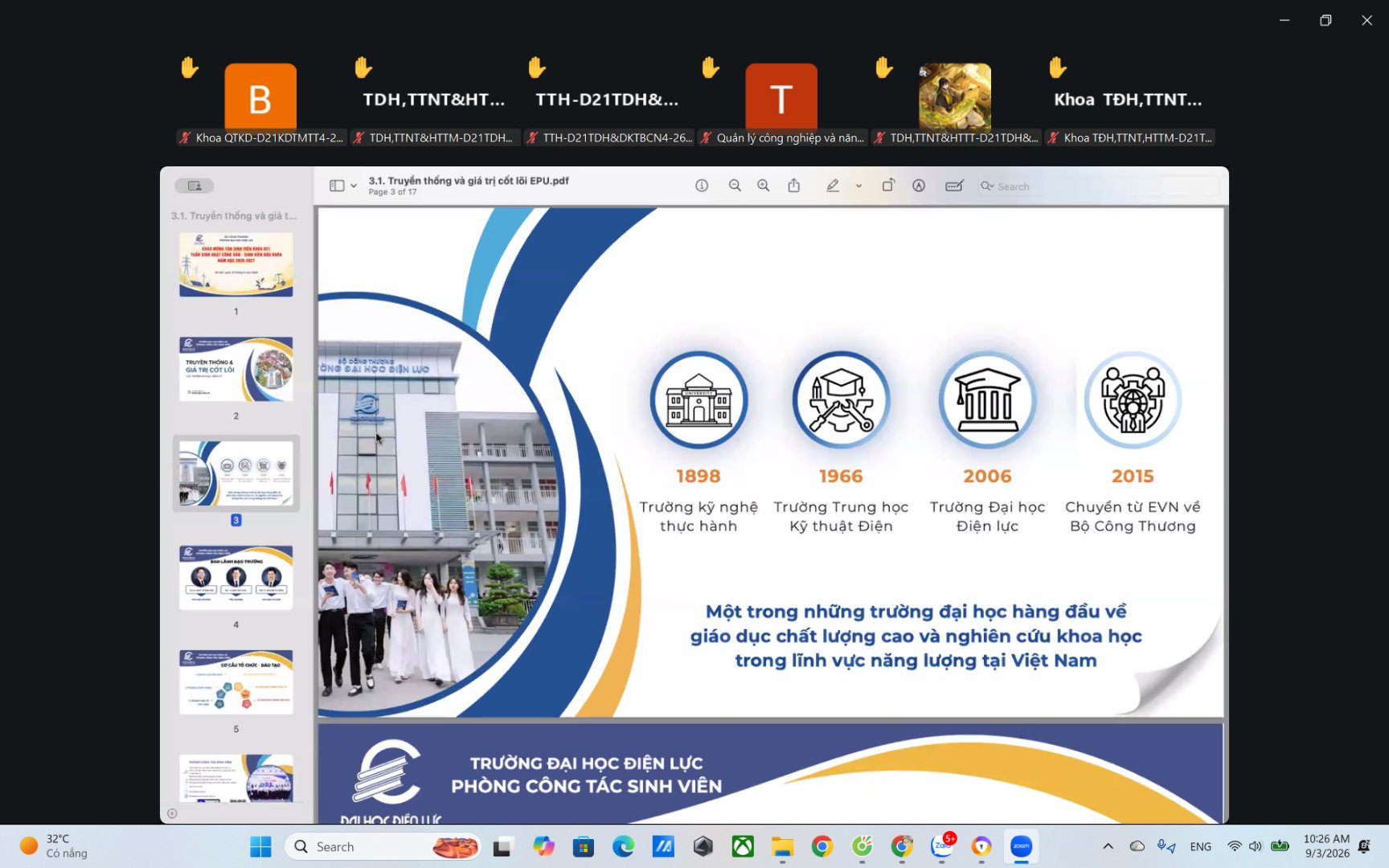
Task: Open the Markup toolbar icon
Action: (919, 186)
